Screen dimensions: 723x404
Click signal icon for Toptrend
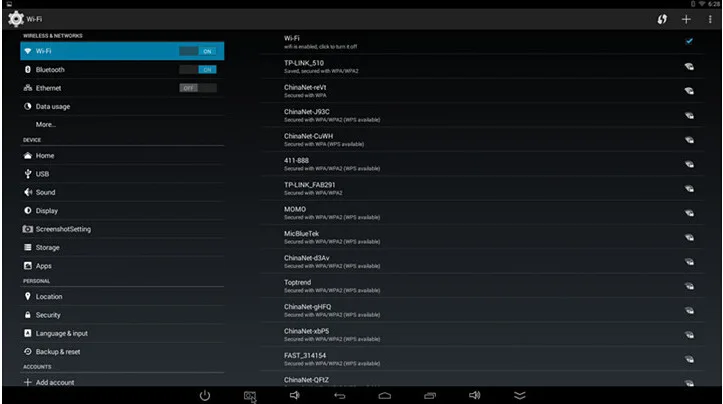coord(689,286)
